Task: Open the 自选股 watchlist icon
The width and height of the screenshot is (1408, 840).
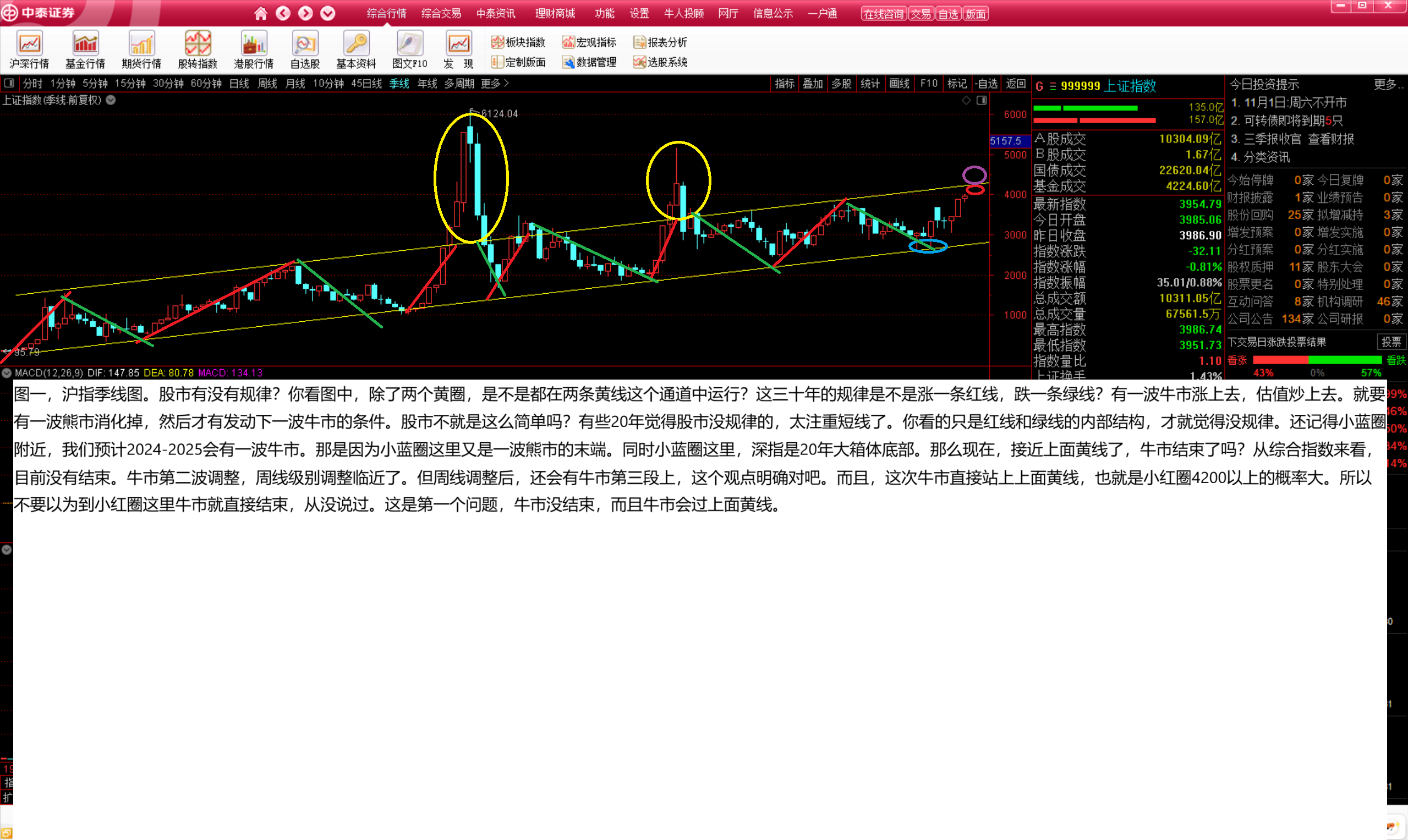Action: pyautogui.click(x=305, y=44)
